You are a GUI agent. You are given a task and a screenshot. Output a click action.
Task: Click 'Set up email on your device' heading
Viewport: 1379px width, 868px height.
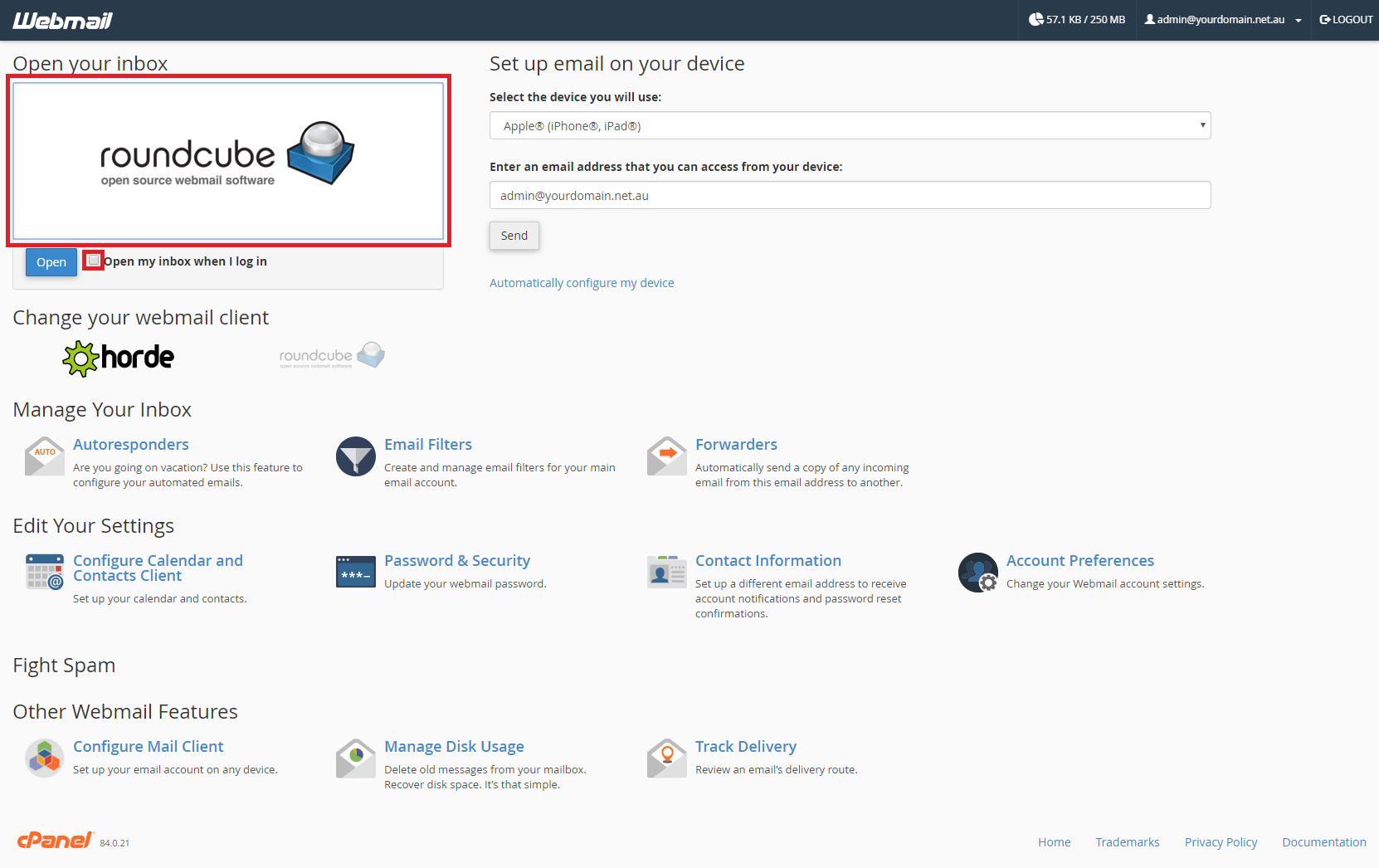point(617,64)
